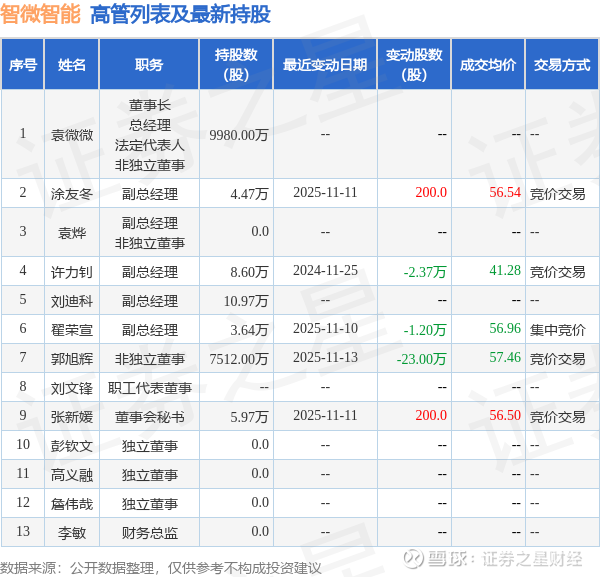Click 竞价交易 in 许力钊's row
Image resolution: width=600 pixels, height=577 pixels.
[x=558, y=272]
